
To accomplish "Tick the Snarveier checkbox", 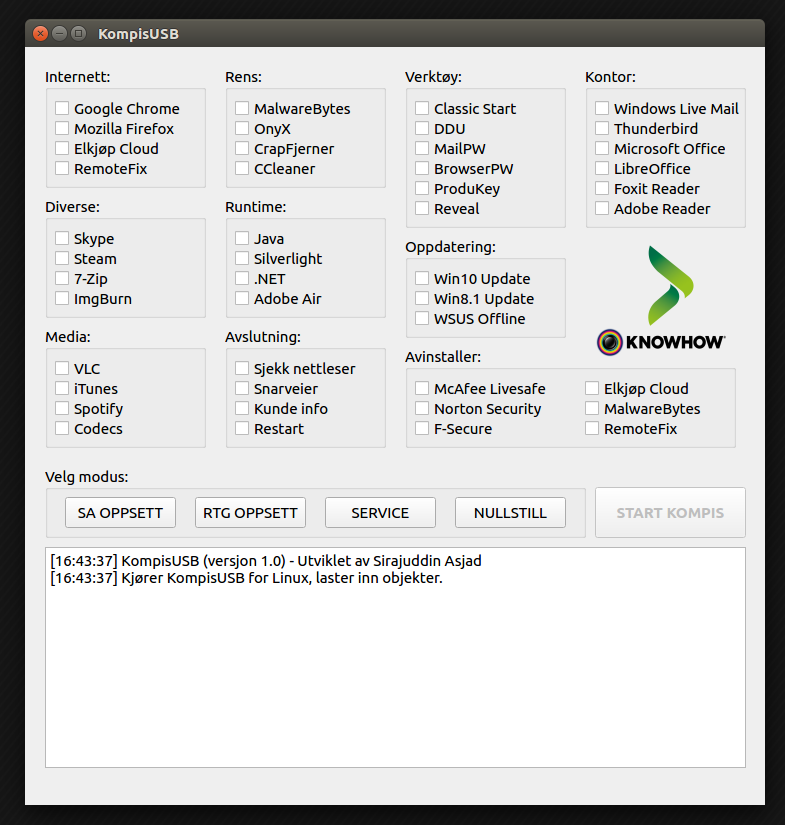I will (242, 388).
